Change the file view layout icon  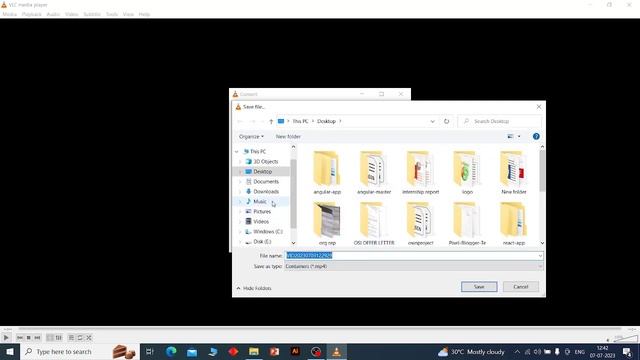coord(510,136)
